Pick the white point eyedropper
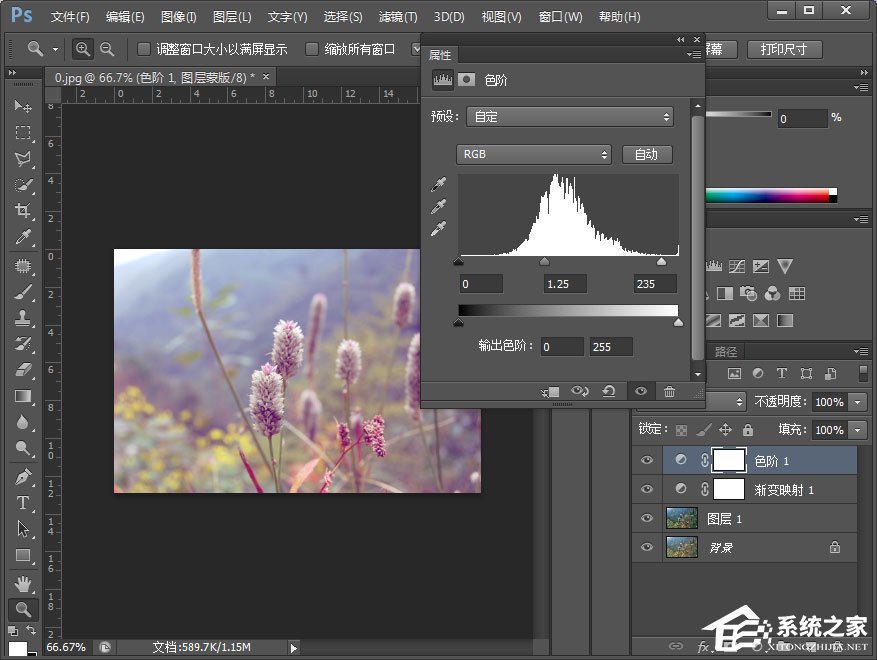Screen dimensions: 877x660 [438, 230]
